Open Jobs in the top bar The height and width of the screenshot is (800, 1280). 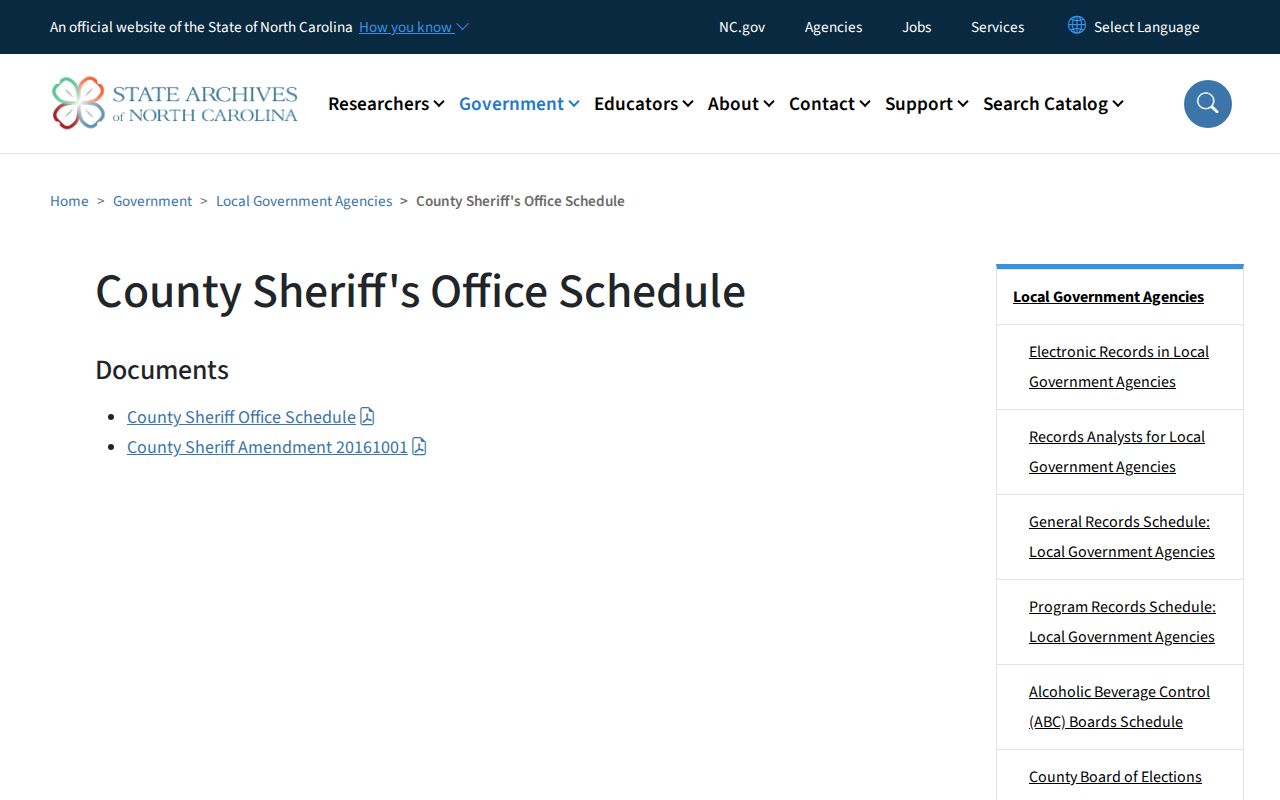click(917, 27)
